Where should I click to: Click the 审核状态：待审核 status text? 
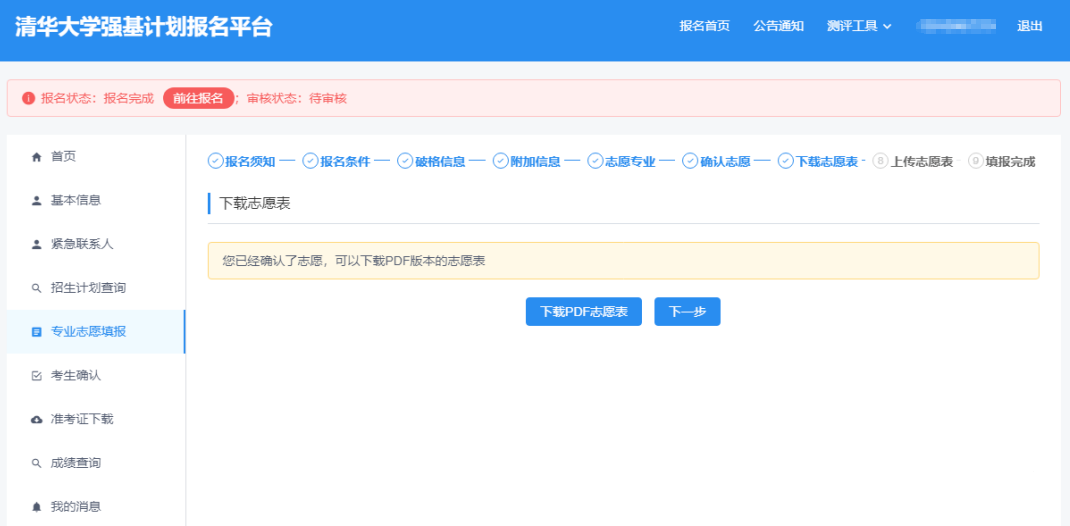pos(297,98)
